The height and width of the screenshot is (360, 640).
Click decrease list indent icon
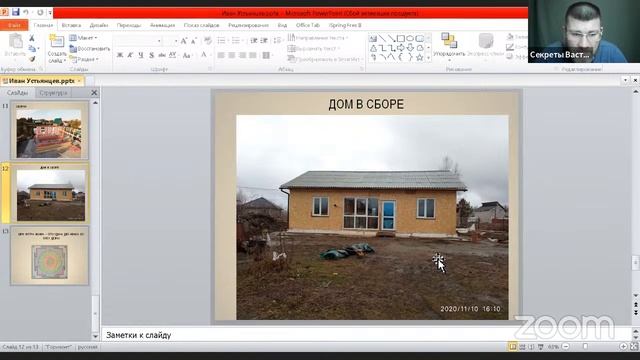click(253, 41)
